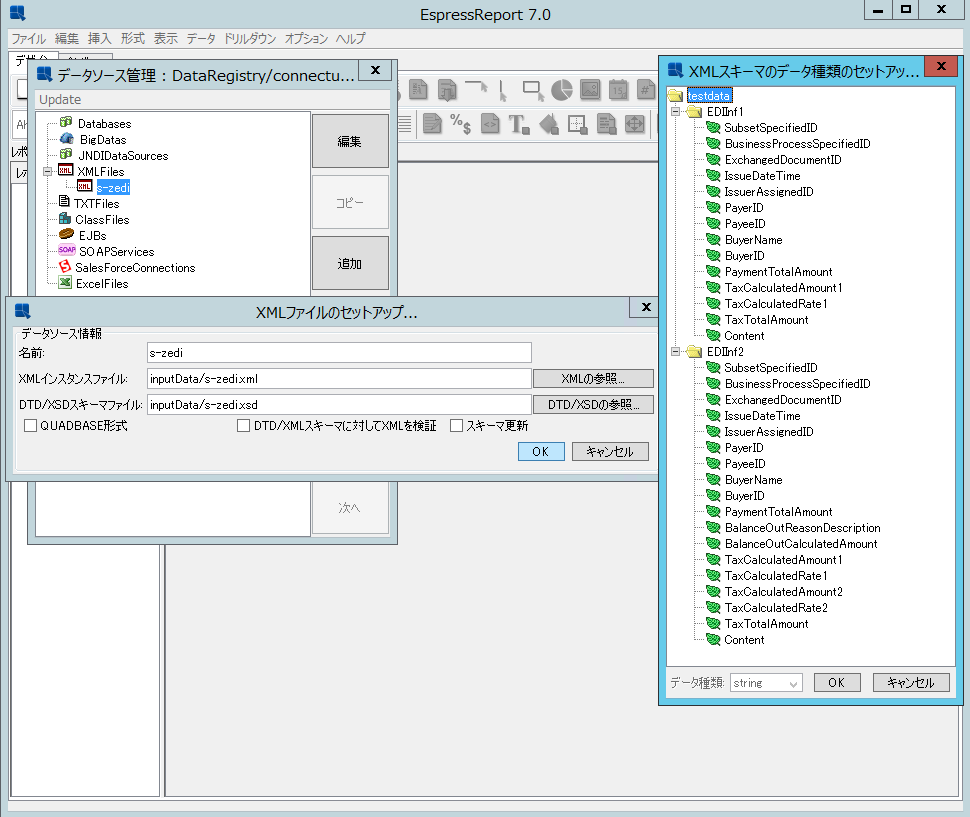This screenshot has height=817, width=970.
Task: Click the XMLの参照 browse button
Action: click(x=593, y=379)
